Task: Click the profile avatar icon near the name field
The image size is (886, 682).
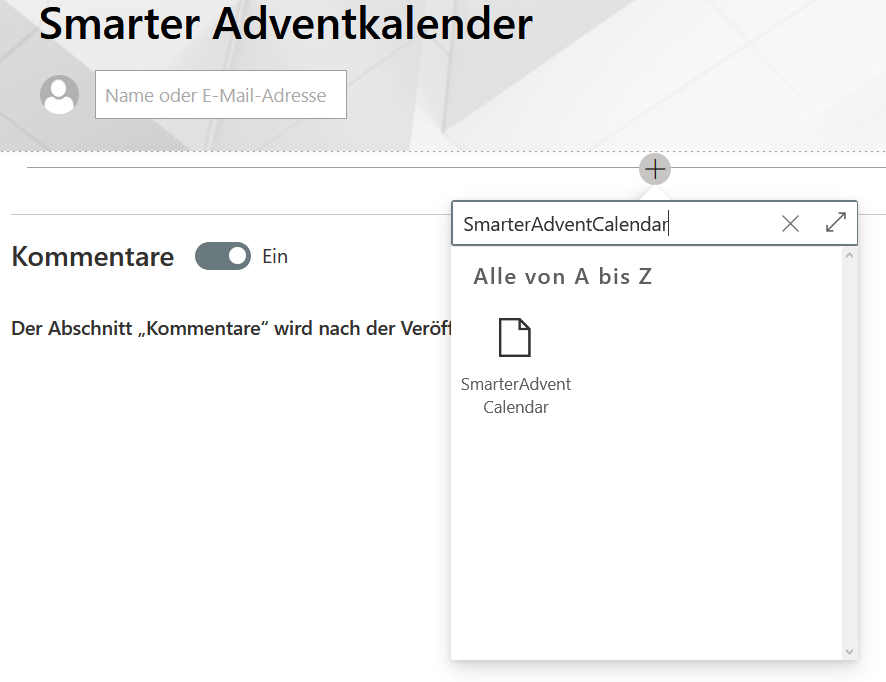Action: (x=59, y=94)
